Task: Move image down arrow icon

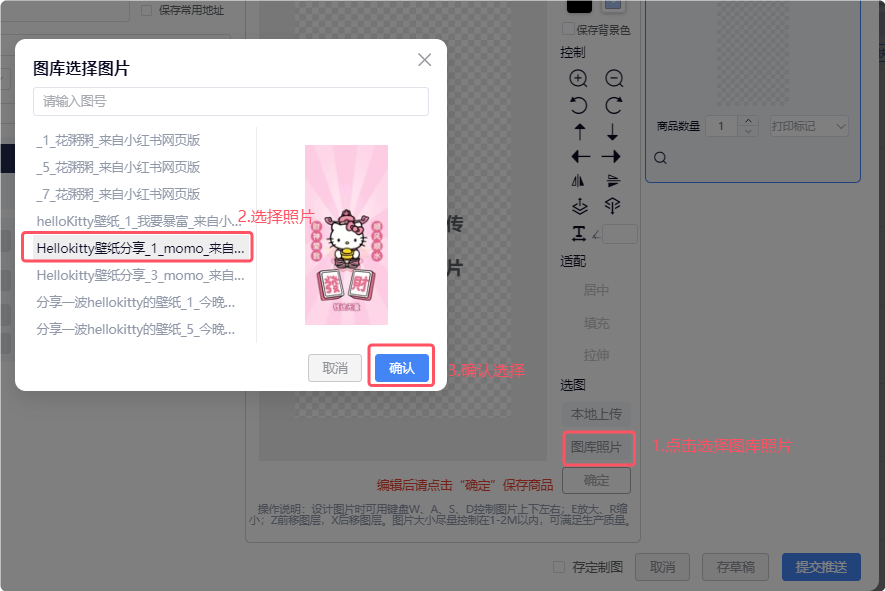Action: pyautogui.click(x=612, y=132)
